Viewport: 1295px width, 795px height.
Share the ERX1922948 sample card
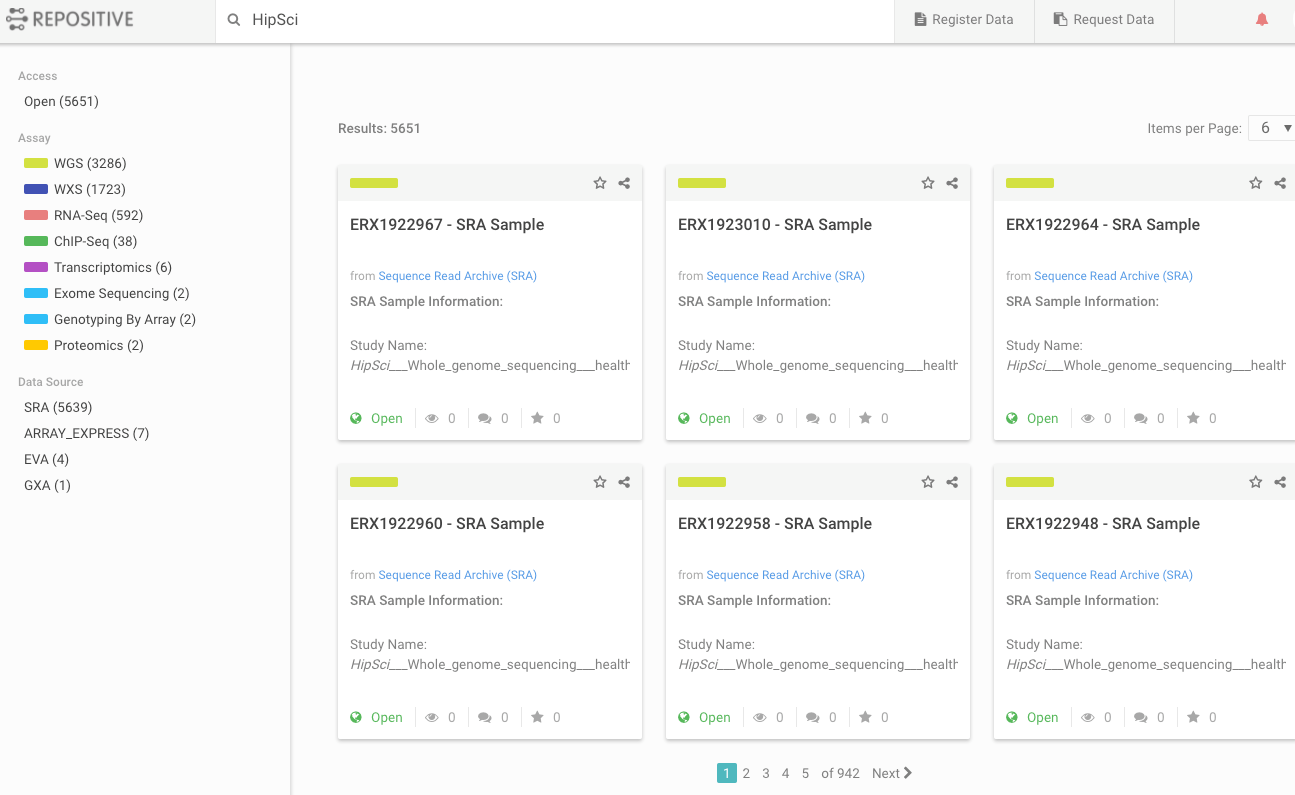click(x=1280, y=482)
